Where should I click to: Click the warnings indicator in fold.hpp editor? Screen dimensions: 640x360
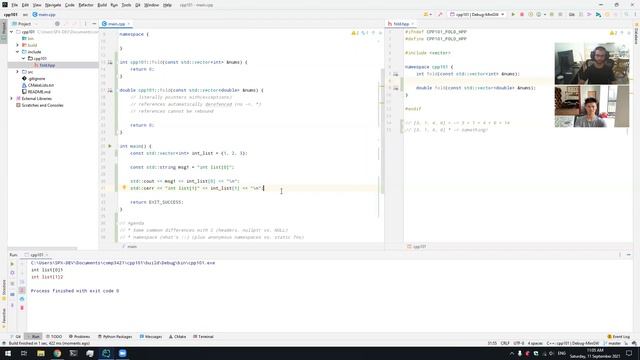(x=613, y=33)
